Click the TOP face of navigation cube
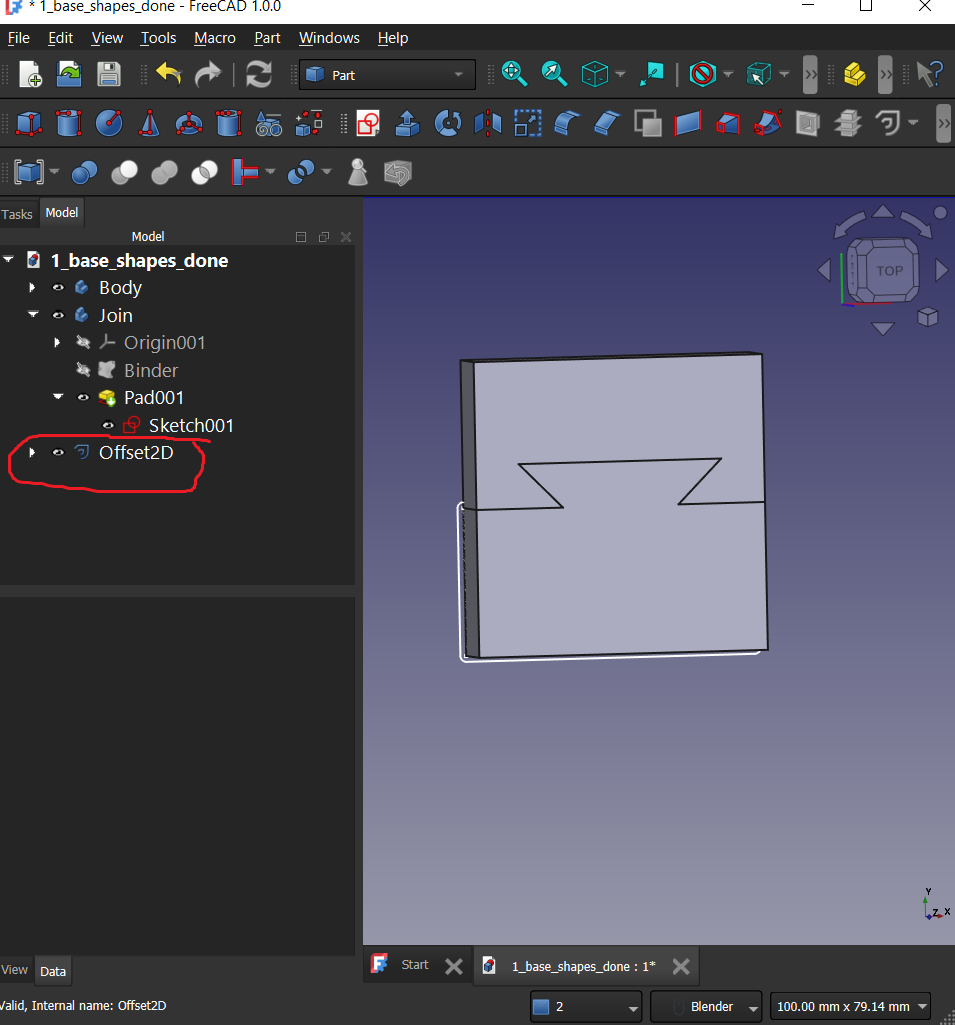 point(889,270)
